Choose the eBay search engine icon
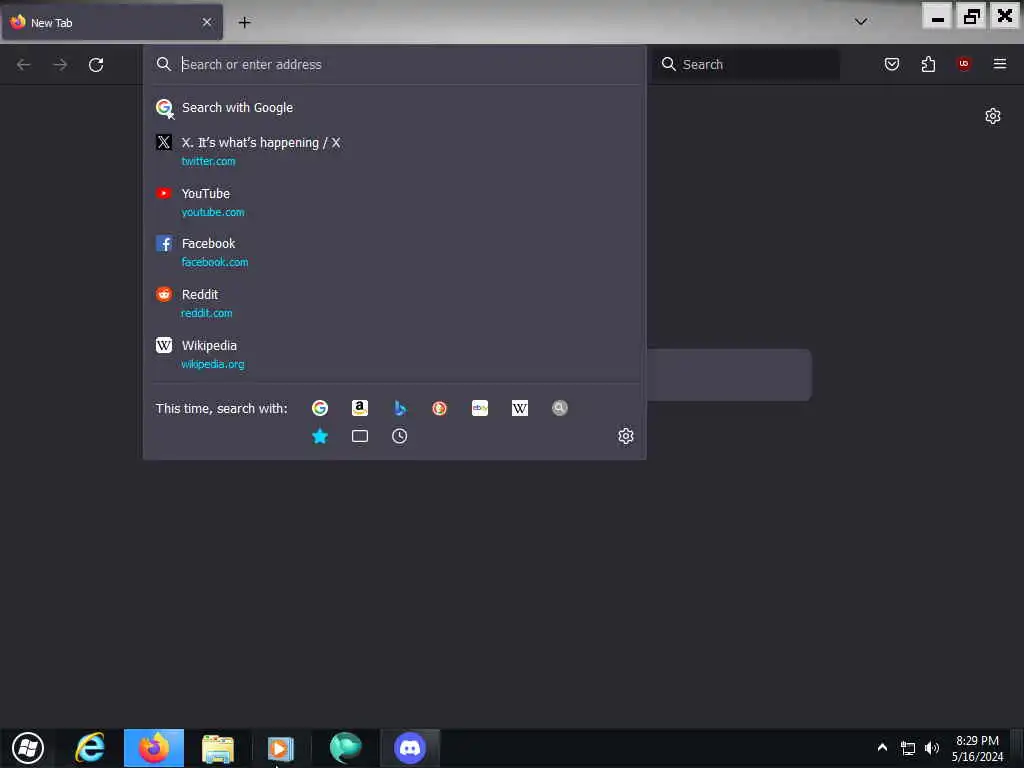This screenshot has height=768, width=1024. pos(480,408)
